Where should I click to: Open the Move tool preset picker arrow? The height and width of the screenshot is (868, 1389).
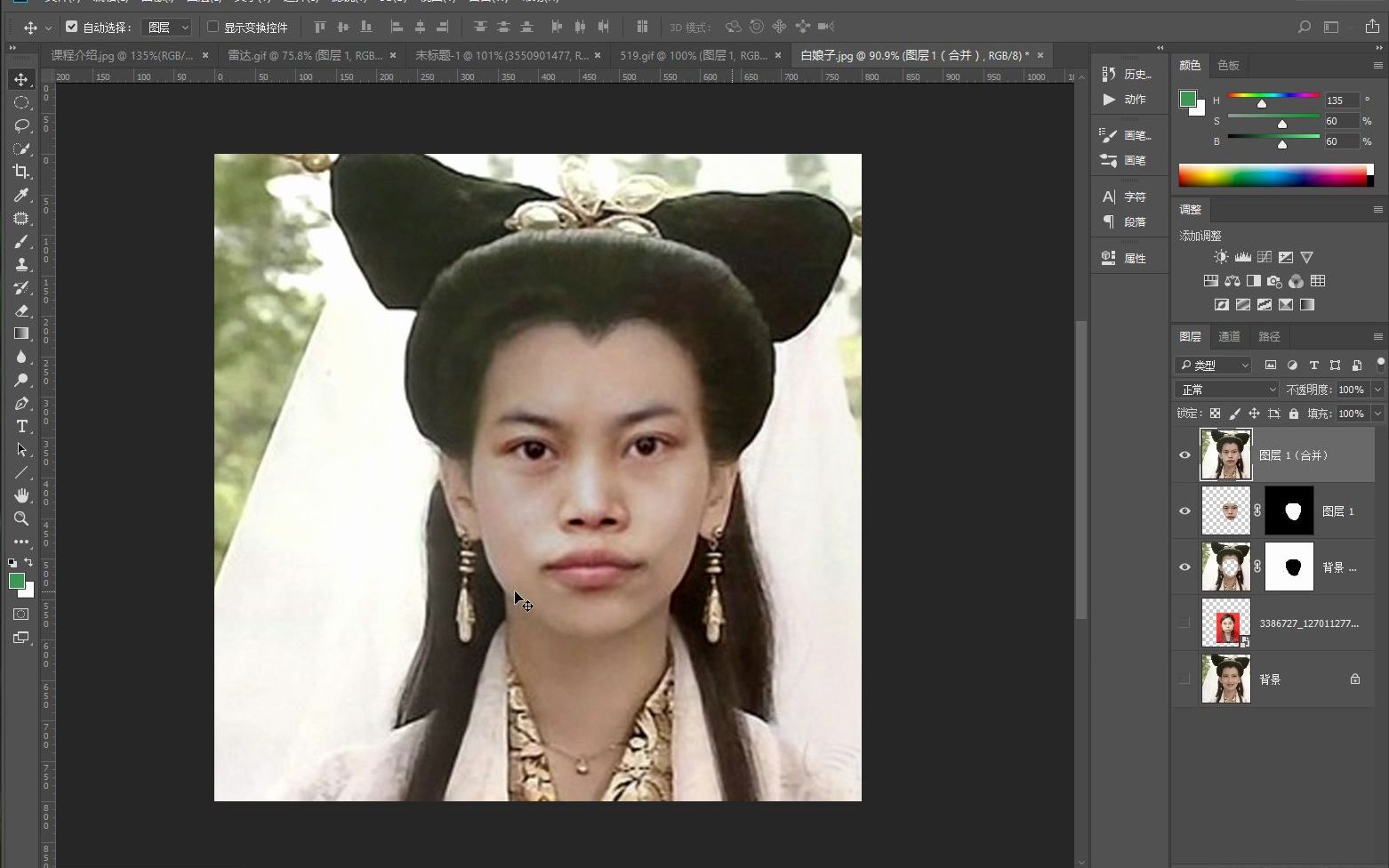click(48, 28)
